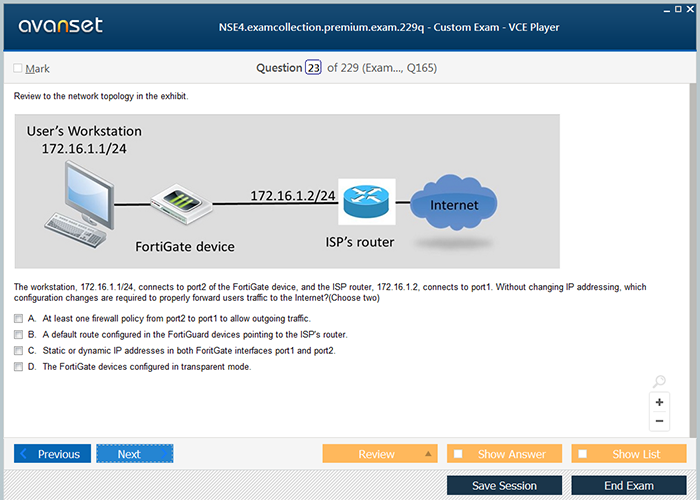Tick answer B default route option
This screenshot has height=500, width=700.
(x=19, y=335)
